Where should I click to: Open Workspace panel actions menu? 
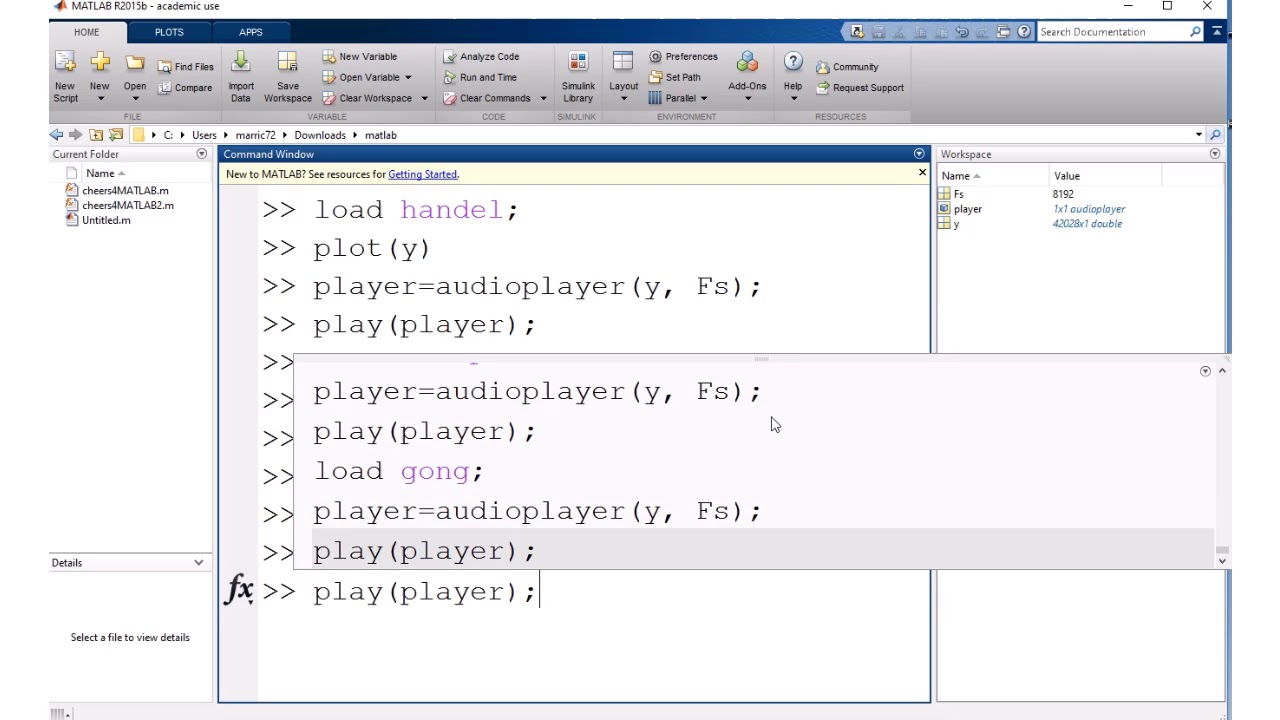coord(1215,154)
